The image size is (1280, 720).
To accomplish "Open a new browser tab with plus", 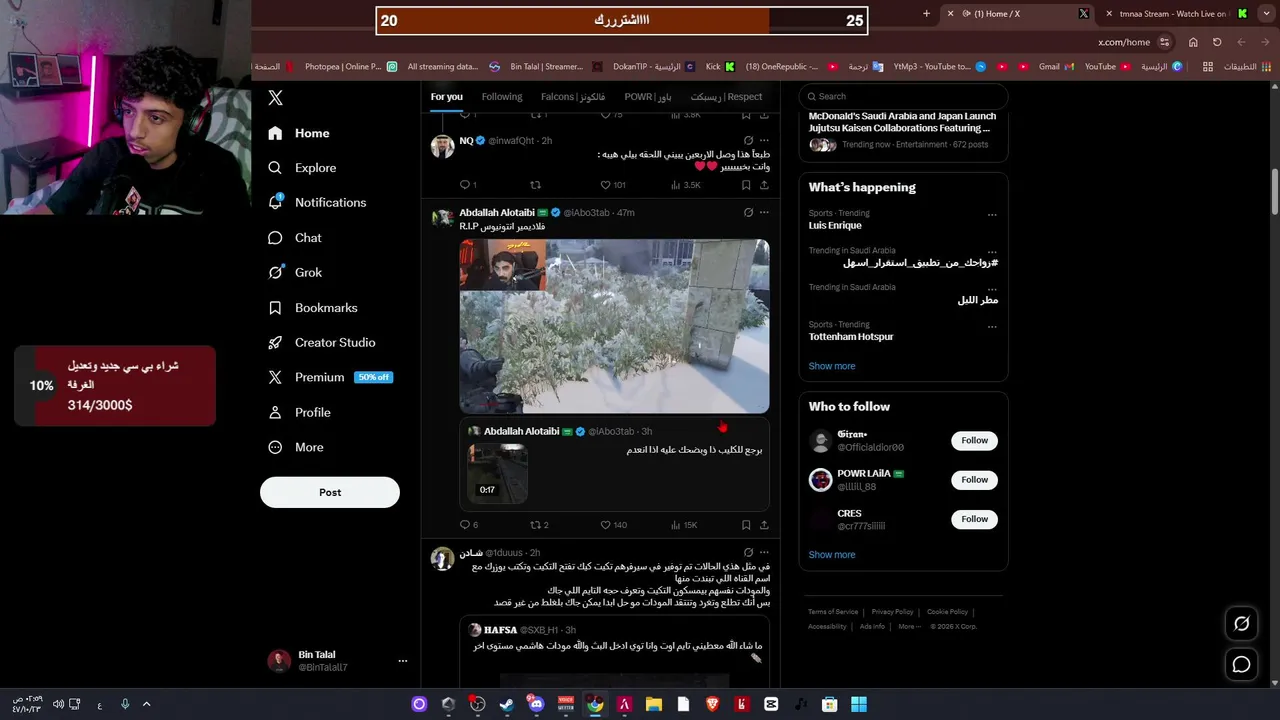I will [926, 14].
